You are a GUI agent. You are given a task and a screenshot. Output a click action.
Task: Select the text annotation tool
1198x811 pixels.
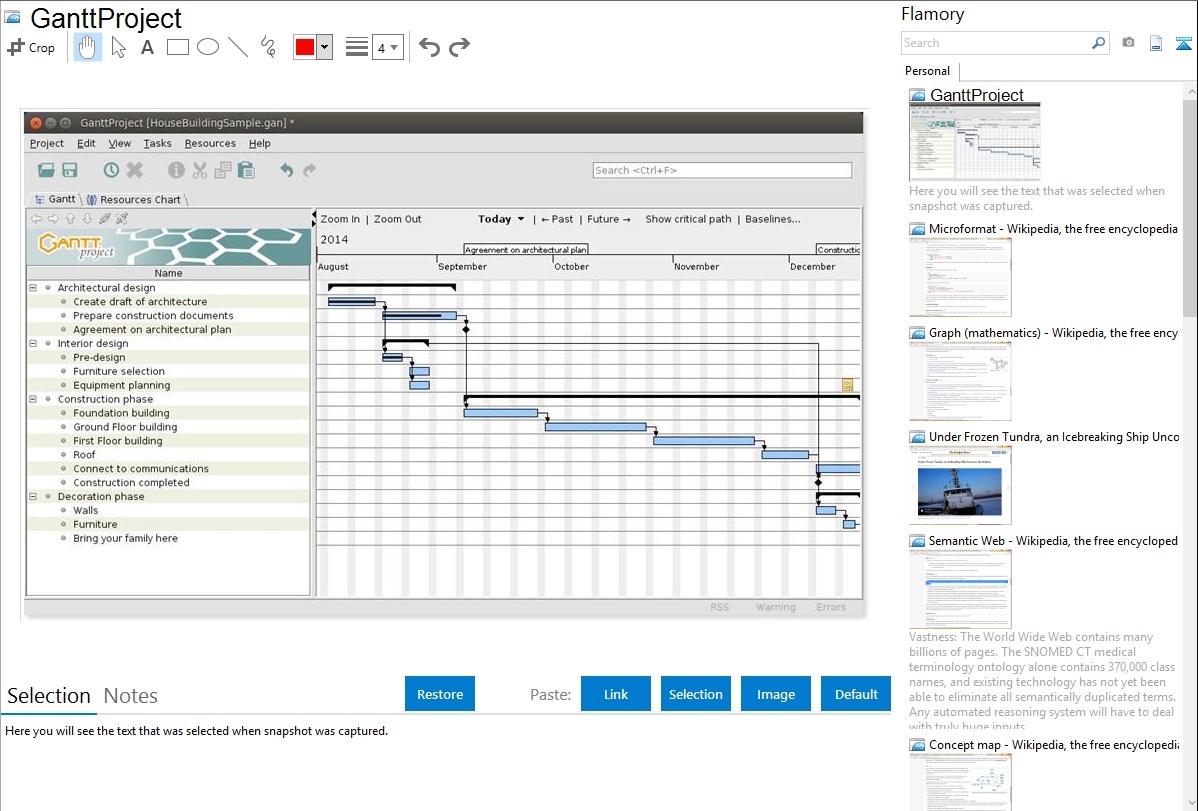[x=147, y=47]
